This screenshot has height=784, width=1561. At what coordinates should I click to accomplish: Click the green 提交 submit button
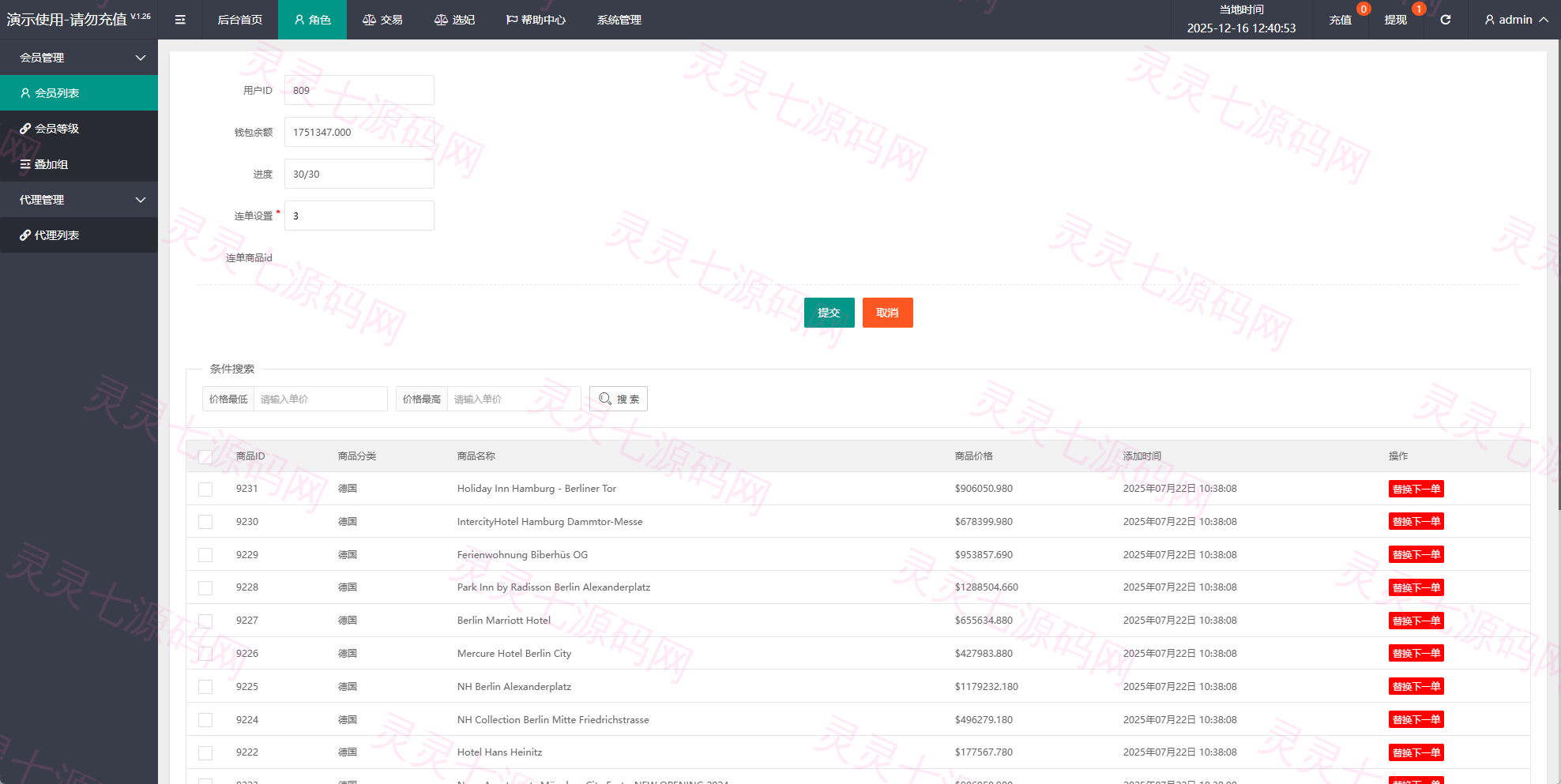[x=829, y=313]
